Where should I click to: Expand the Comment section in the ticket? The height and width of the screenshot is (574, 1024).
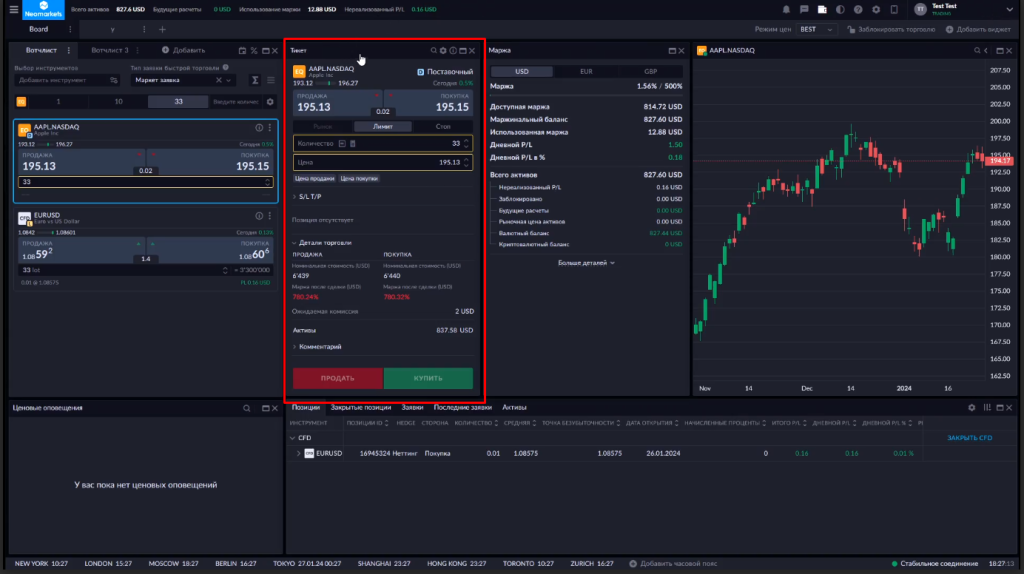point(317,347)
